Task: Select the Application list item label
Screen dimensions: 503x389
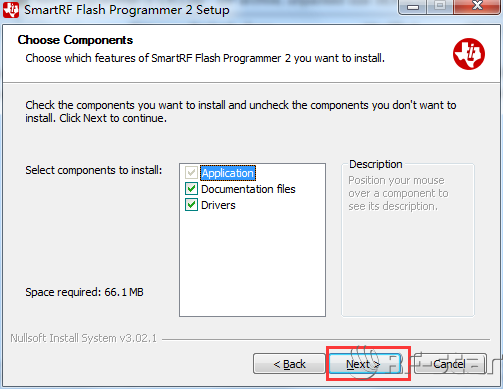Action: point(228,173)
